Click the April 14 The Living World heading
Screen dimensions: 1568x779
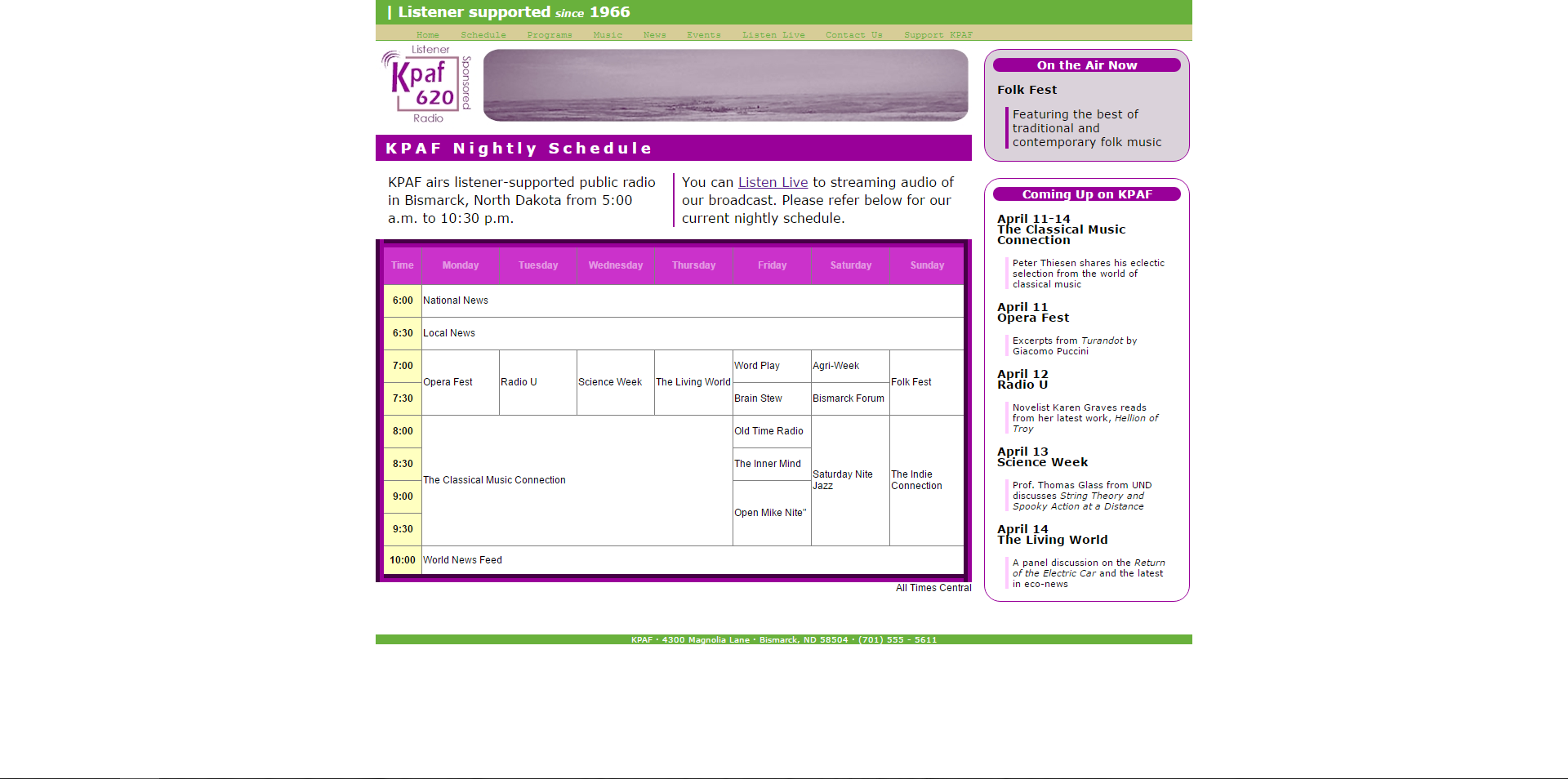pyautogui.click(x=1052, y=535)
